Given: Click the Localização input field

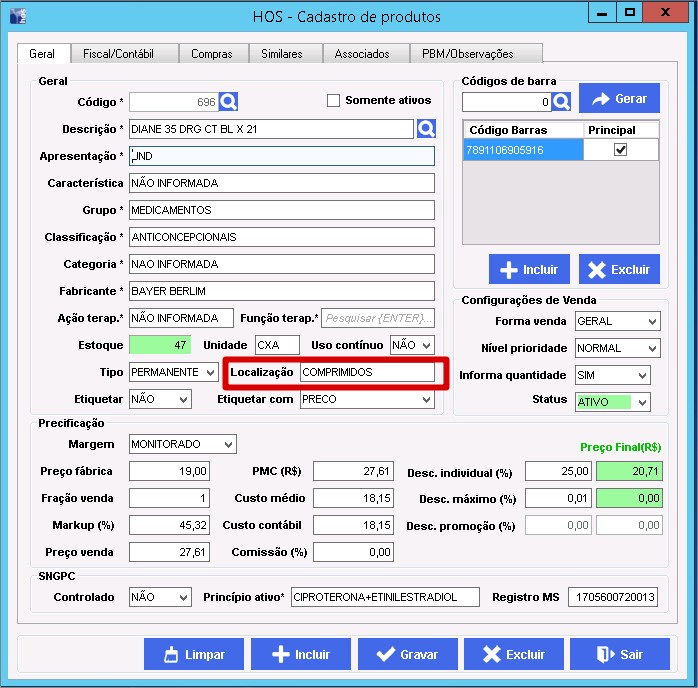Looking at the screenshot, I should 367,372.
